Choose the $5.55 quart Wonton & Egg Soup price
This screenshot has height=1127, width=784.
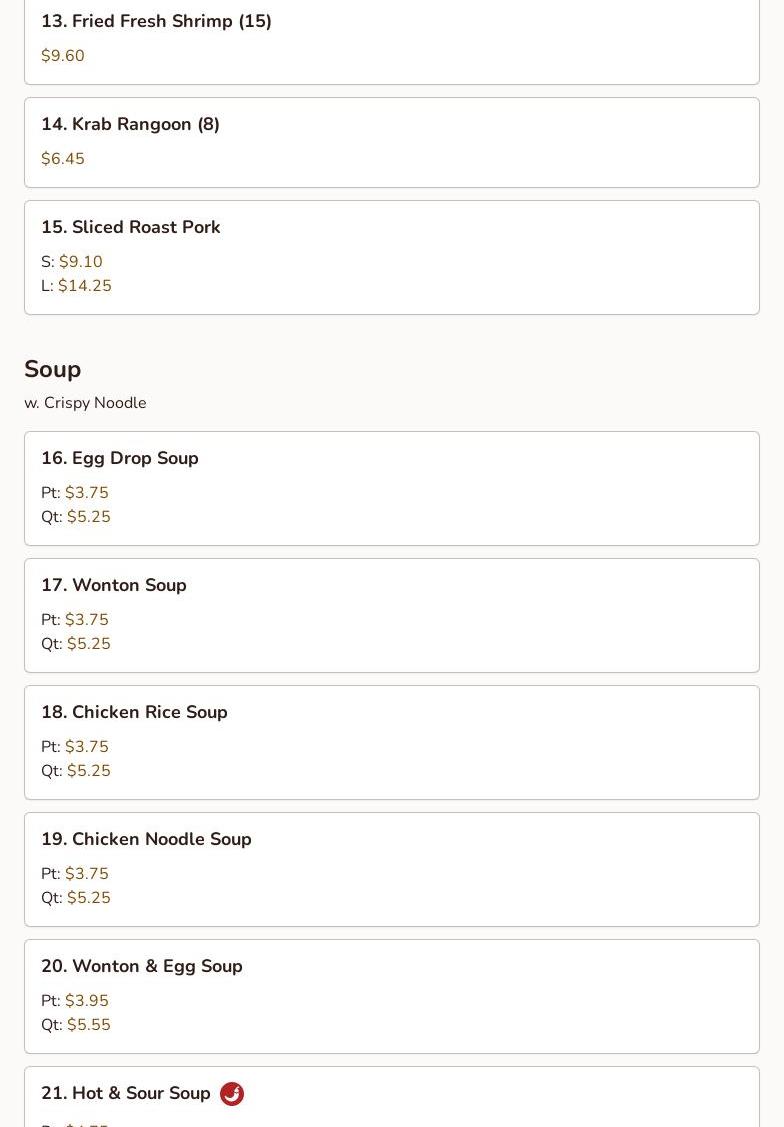(x=88, y=1025)
